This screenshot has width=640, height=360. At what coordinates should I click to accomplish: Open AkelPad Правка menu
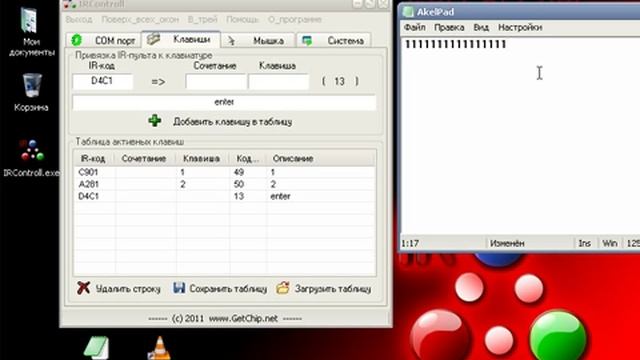tap(449, 27)
